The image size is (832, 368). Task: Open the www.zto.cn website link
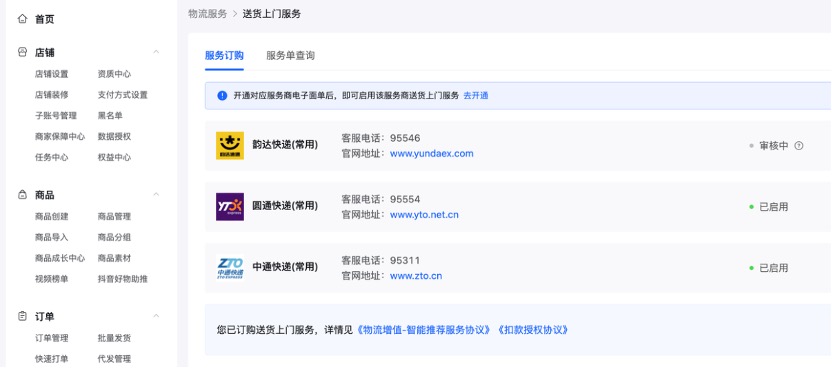click(x=416, y=276)
